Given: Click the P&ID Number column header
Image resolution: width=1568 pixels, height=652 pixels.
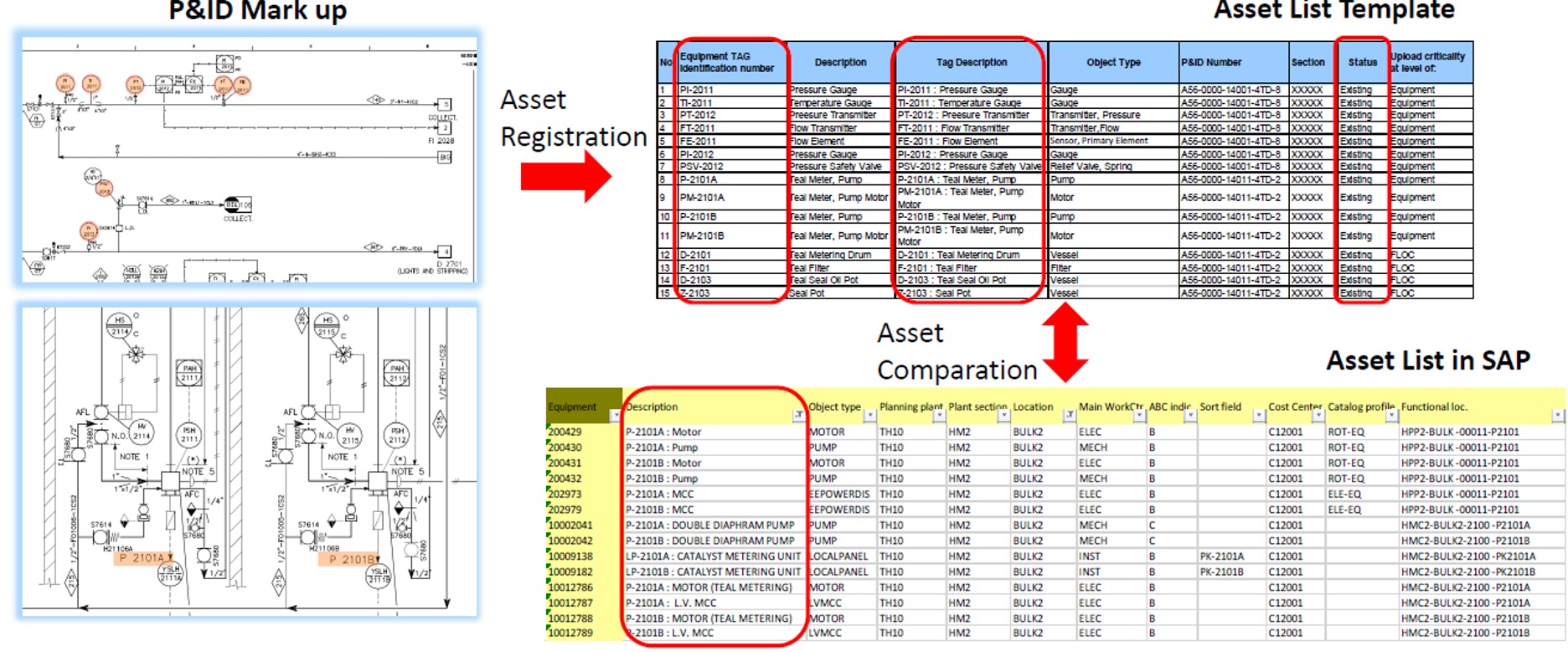Looking at the screenshot, I should (1234, 62).
